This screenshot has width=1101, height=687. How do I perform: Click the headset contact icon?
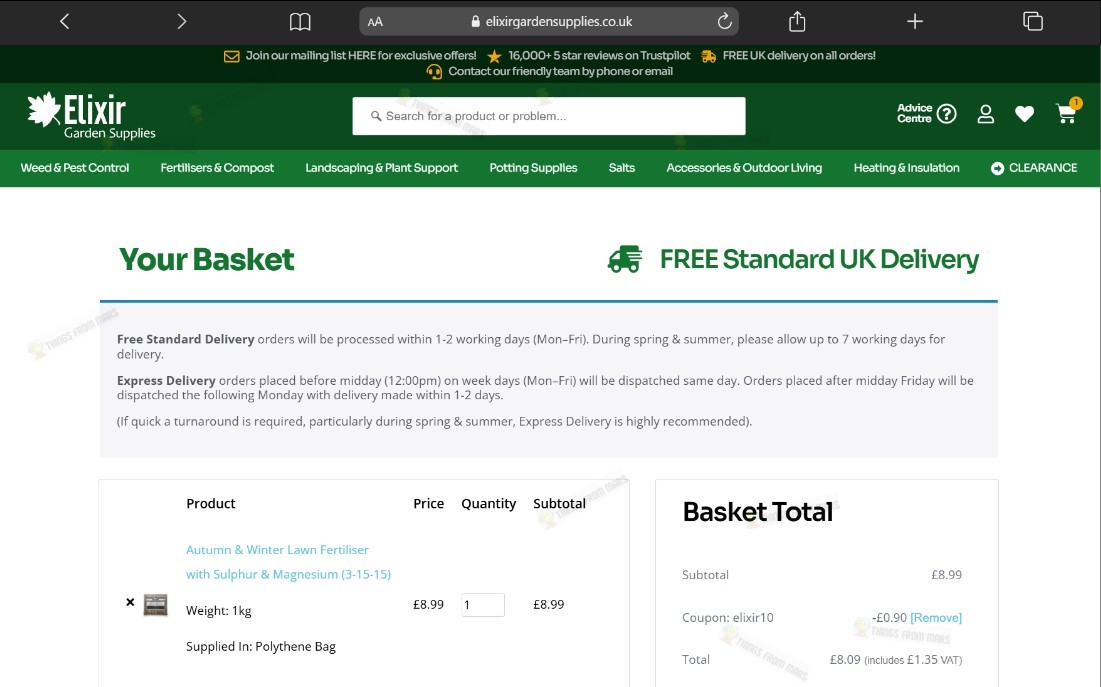pyautogui.click(x=434, y=72)
